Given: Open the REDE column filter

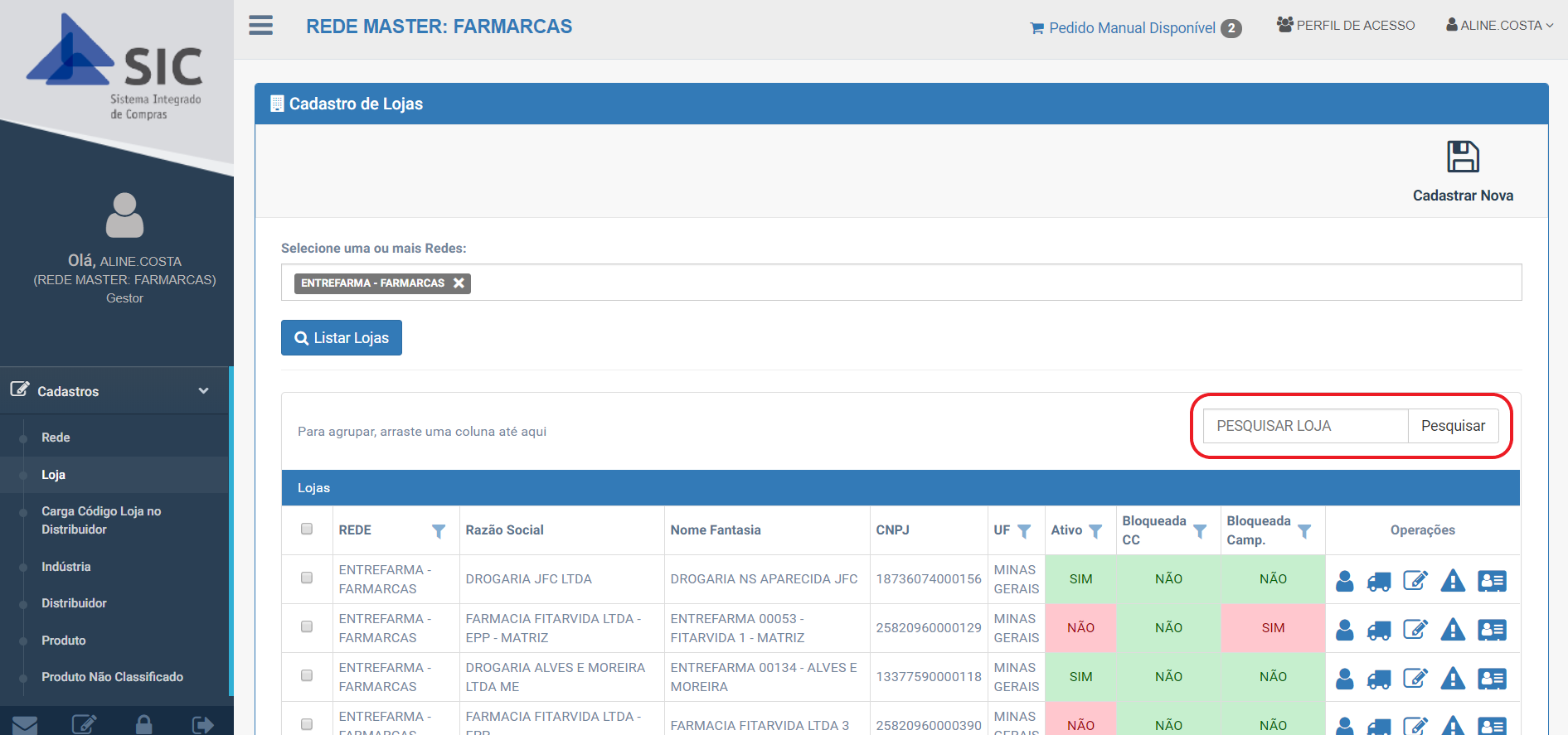Looking at the screenshot, I should click(439, 531).
